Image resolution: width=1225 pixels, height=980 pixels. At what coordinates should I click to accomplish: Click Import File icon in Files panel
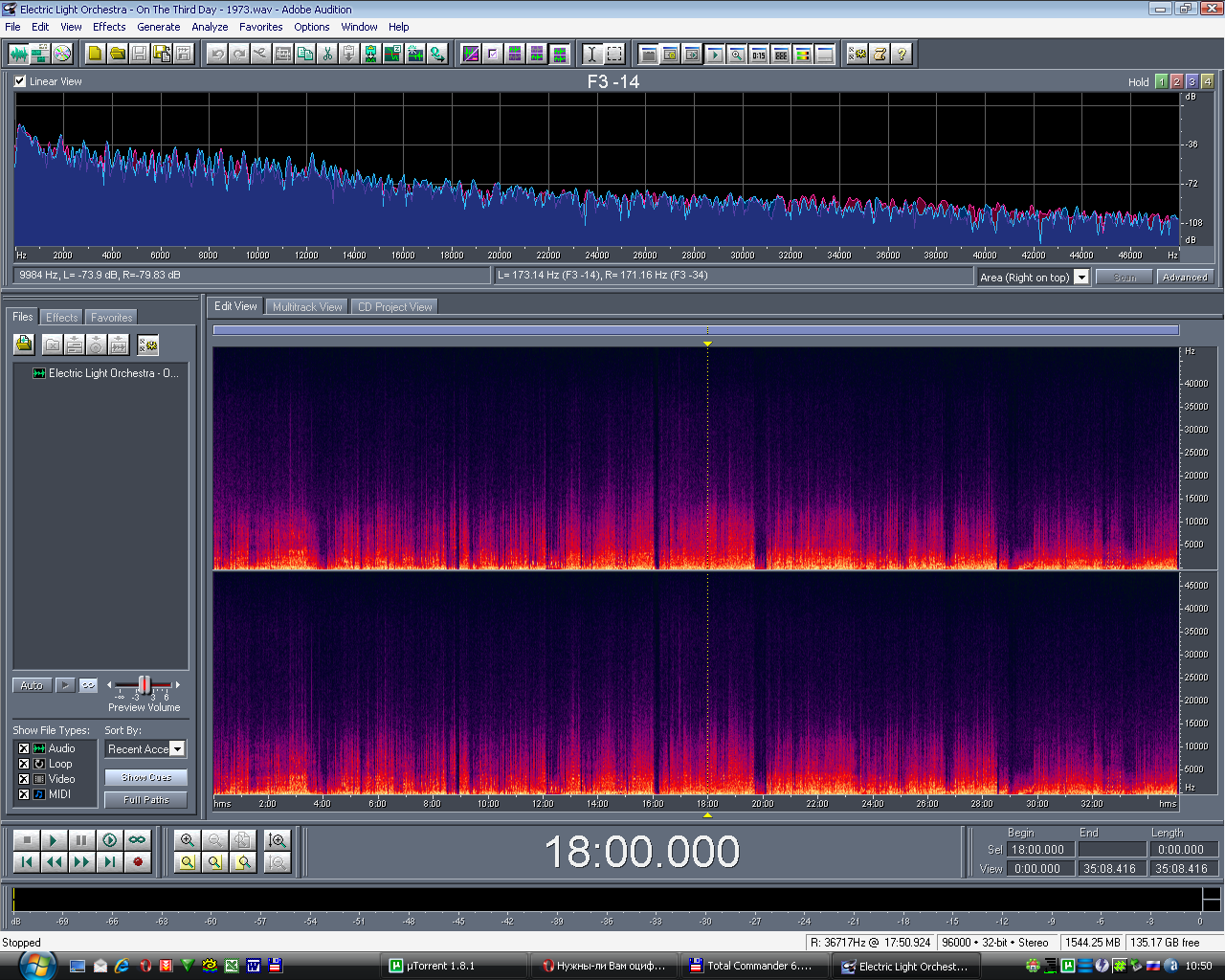24,345
